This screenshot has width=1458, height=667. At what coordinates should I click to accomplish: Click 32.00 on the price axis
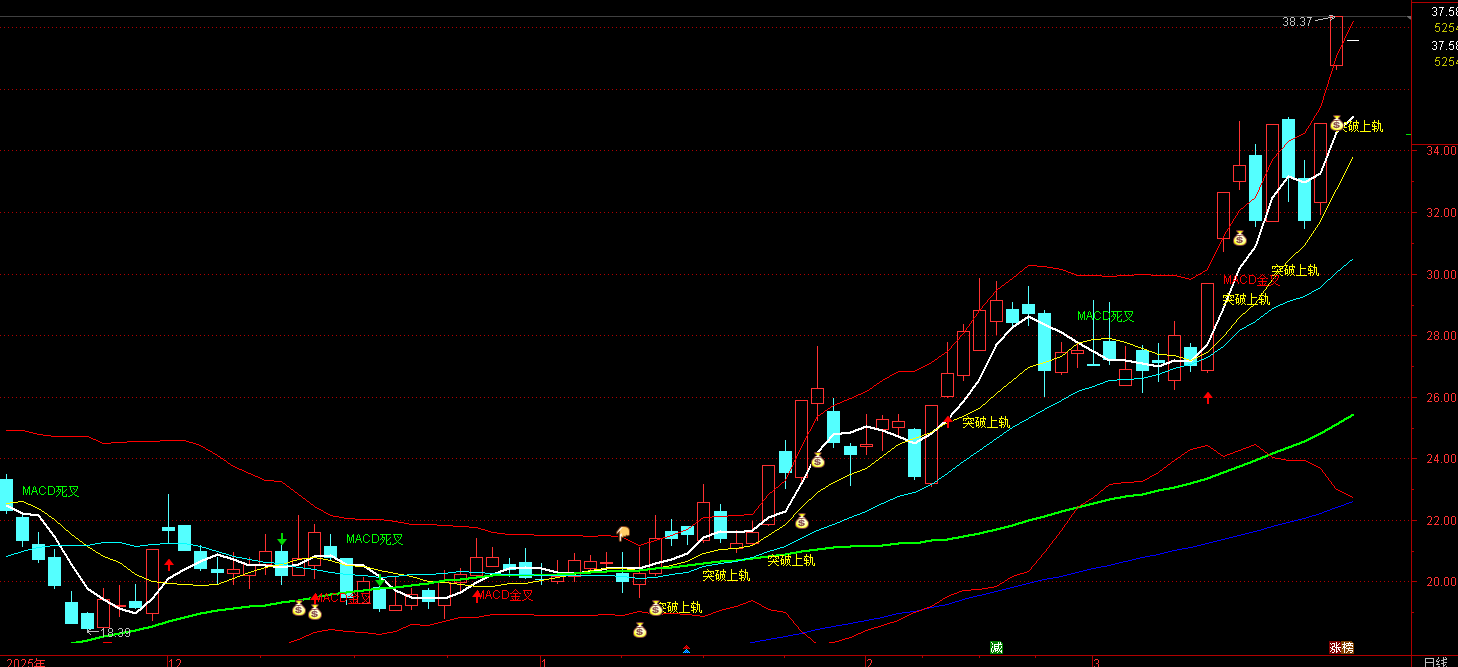coord(1443,213)
